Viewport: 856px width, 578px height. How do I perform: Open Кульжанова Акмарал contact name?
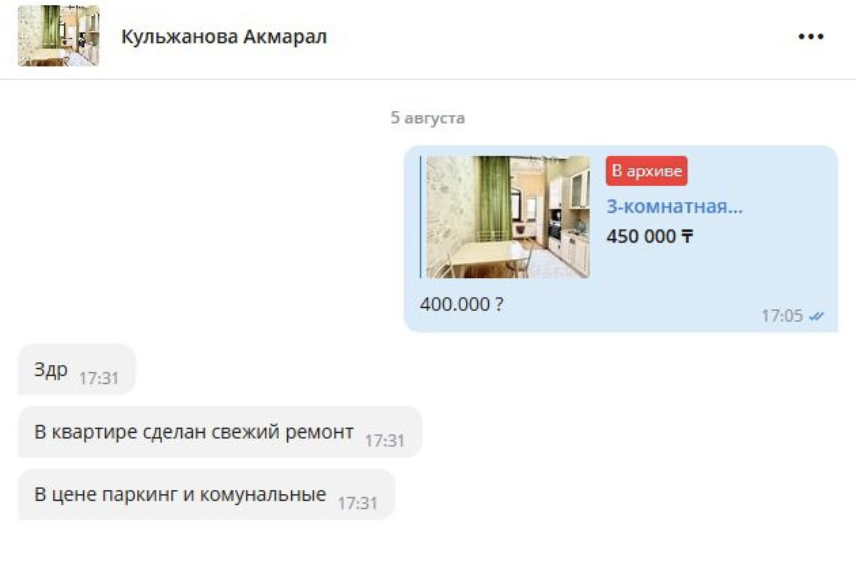coord(224,37)
